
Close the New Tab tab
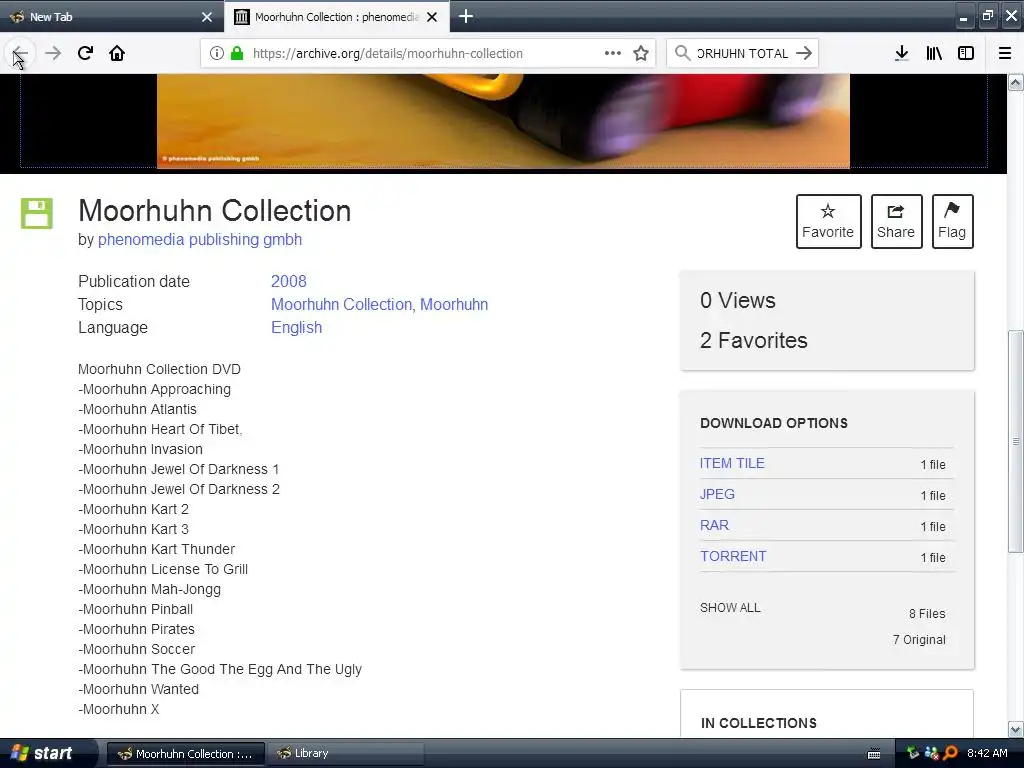point(207,17)
